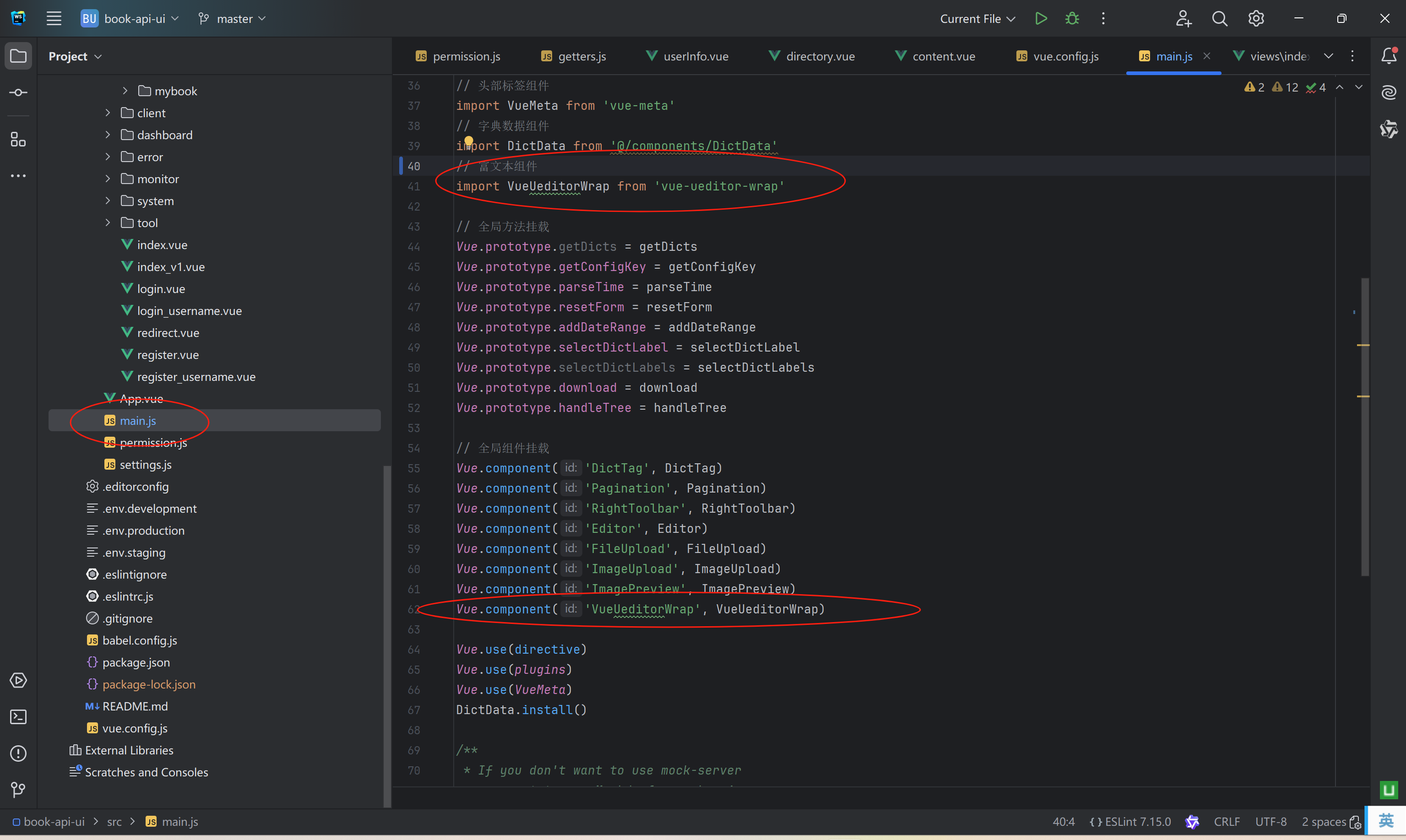Open the Terminal tool window
The width and height of the screenshot is (1406, 840).
[18, 716]
